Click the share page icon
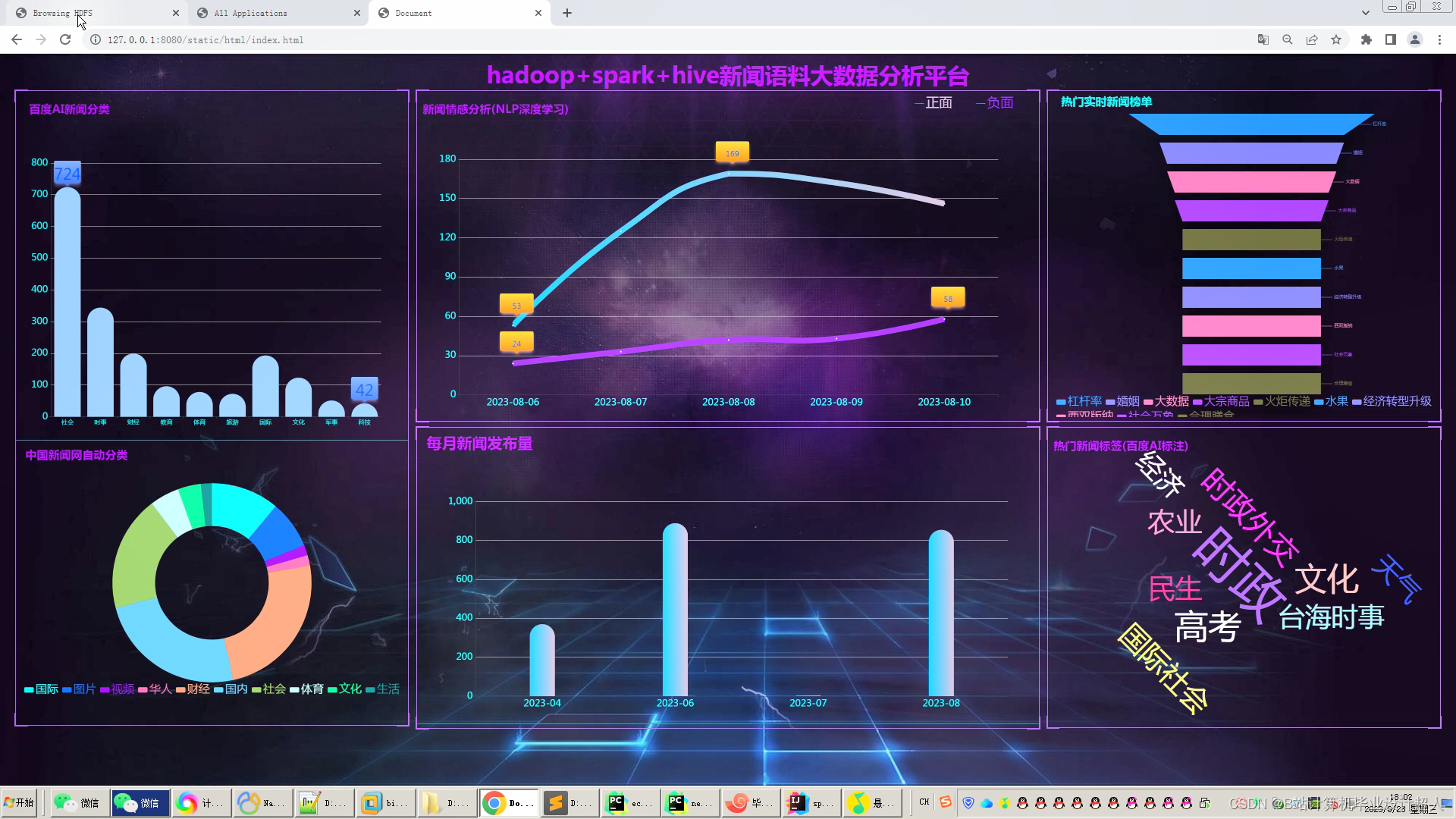1456x819 pixels. (x=1311, y=40)
